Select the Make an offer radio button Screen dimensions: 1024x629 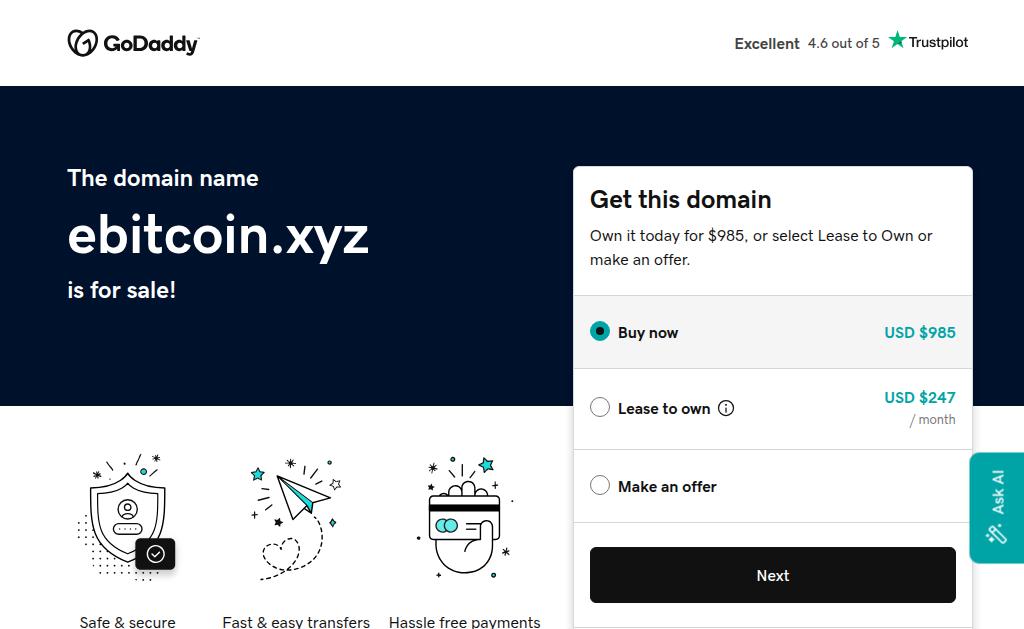(x=600, y=485)
